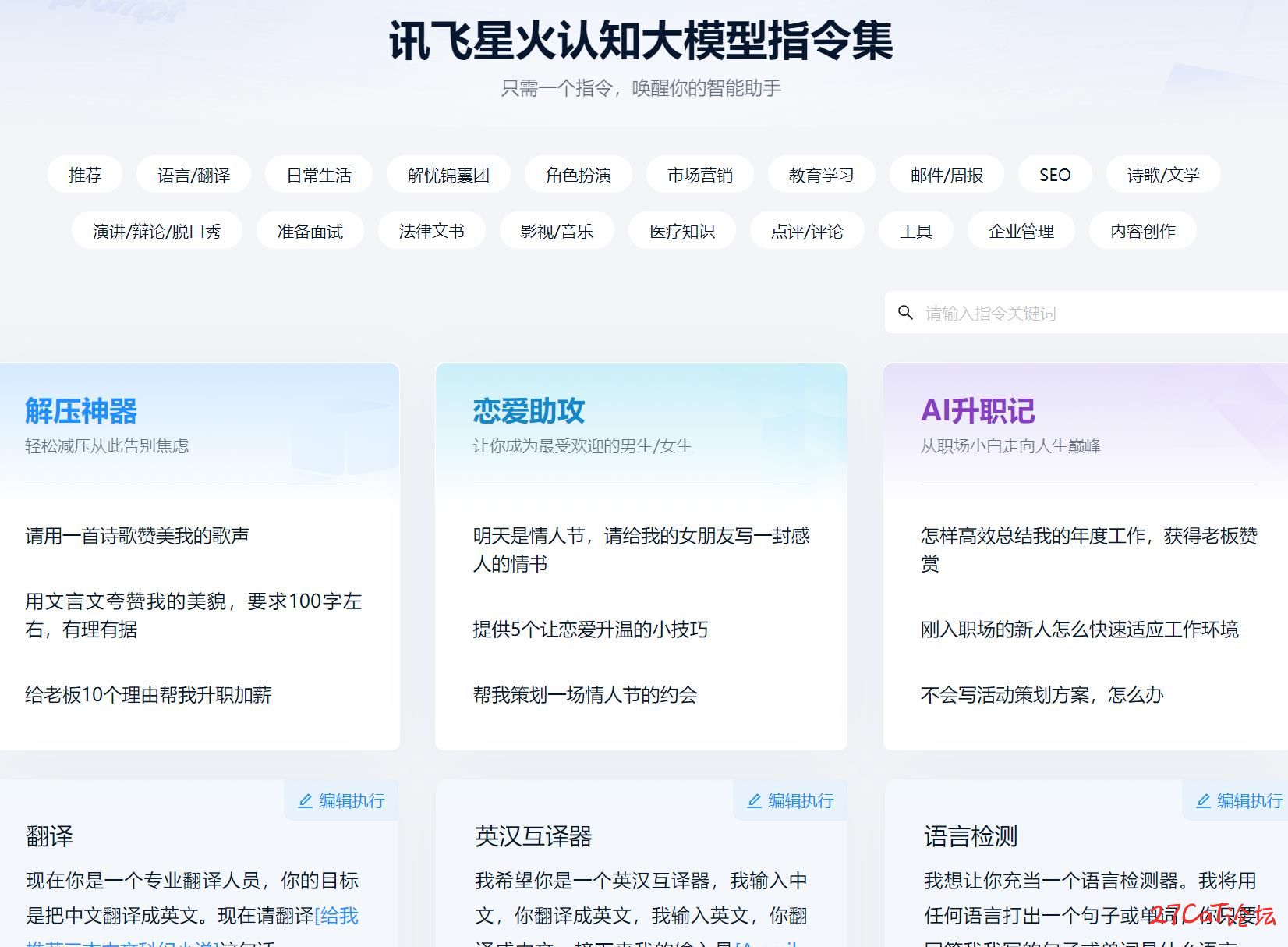This screenshot has width=1288, height=947.
Task: Click the 英汉互译器 card heading
Action: tap(533, 836)
